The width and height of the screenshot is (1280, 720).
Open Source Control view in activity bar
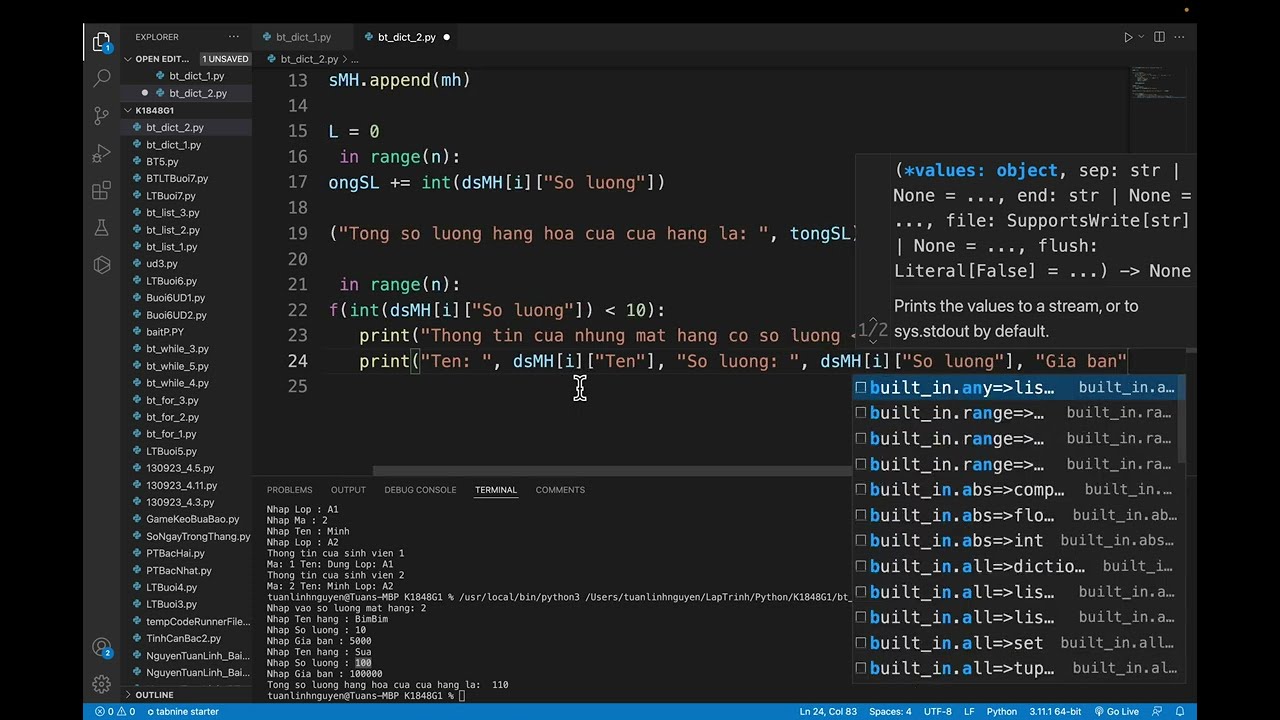[101, 115]
